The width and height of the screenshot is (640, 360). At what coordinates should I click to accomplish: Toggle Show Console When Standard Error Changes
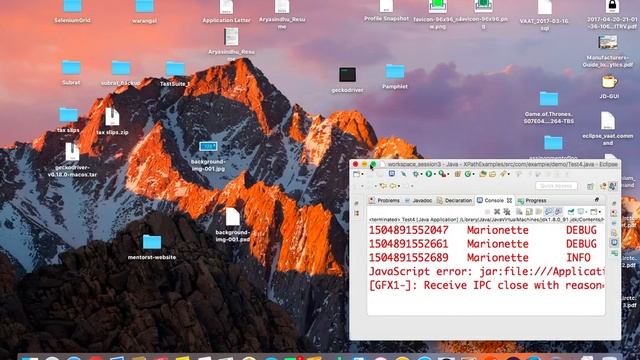tap(558, 212)
